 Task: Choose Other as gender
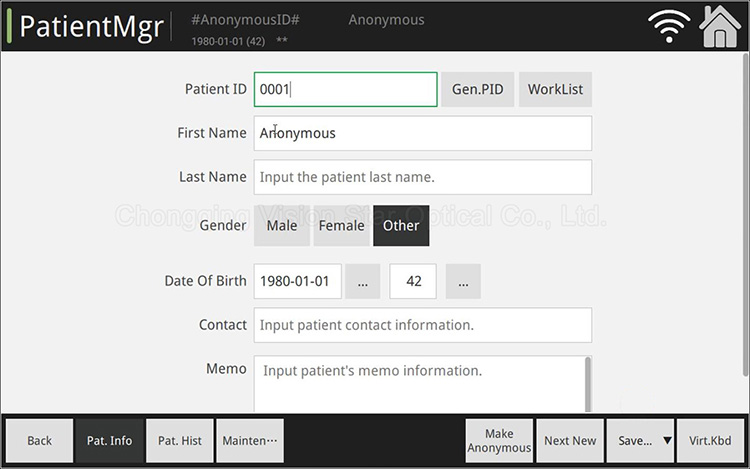click(x=401, y=226)
